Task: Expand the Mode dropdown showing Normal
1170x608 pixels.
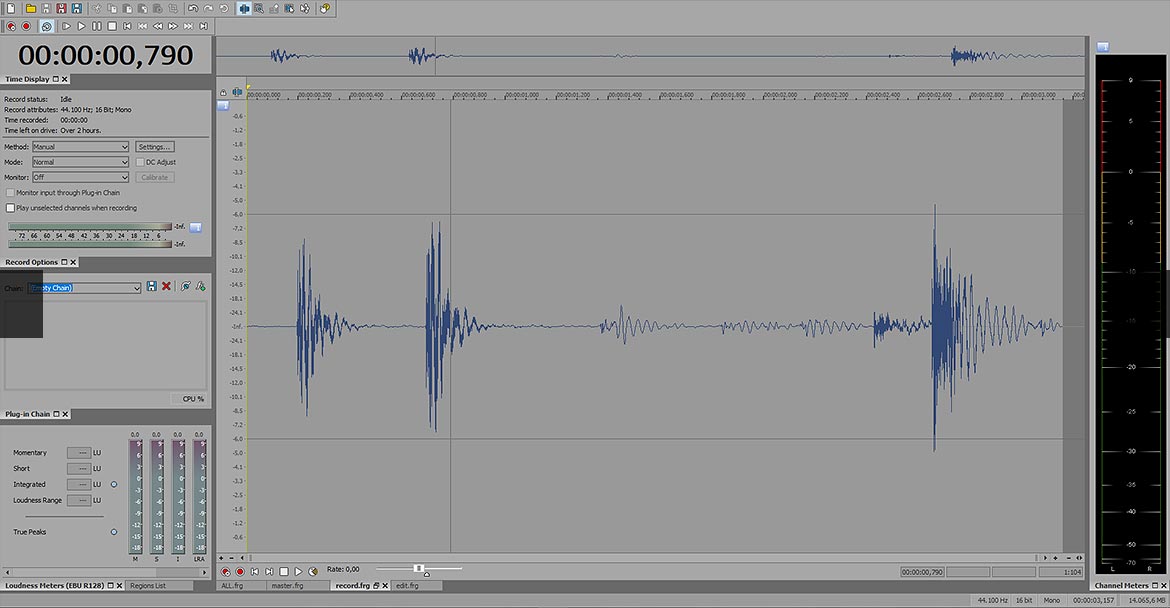Action: (80, 162)
